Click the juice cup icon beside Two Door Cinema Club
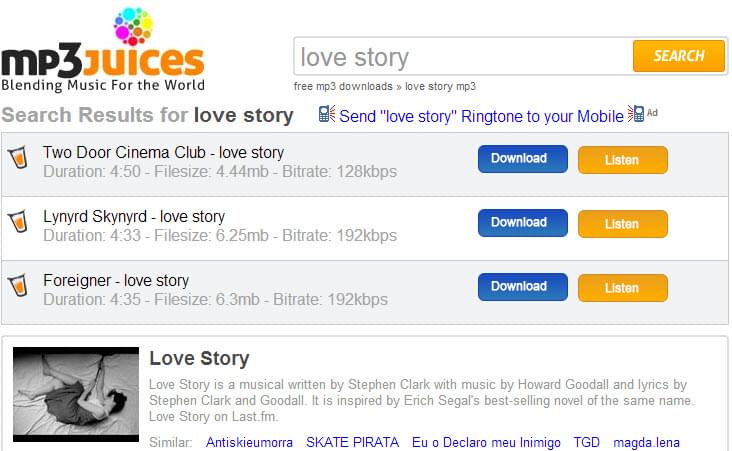The image size is (732, 451). point(18,159)
